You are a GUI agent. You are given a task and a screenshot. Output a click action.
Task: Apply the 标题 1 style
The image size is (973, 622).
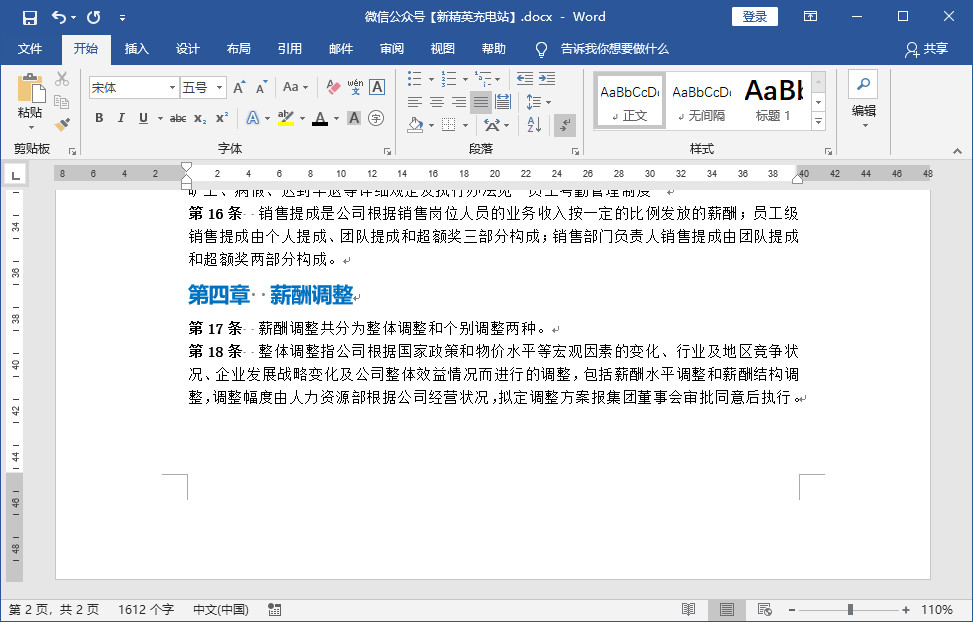[773, 100]
